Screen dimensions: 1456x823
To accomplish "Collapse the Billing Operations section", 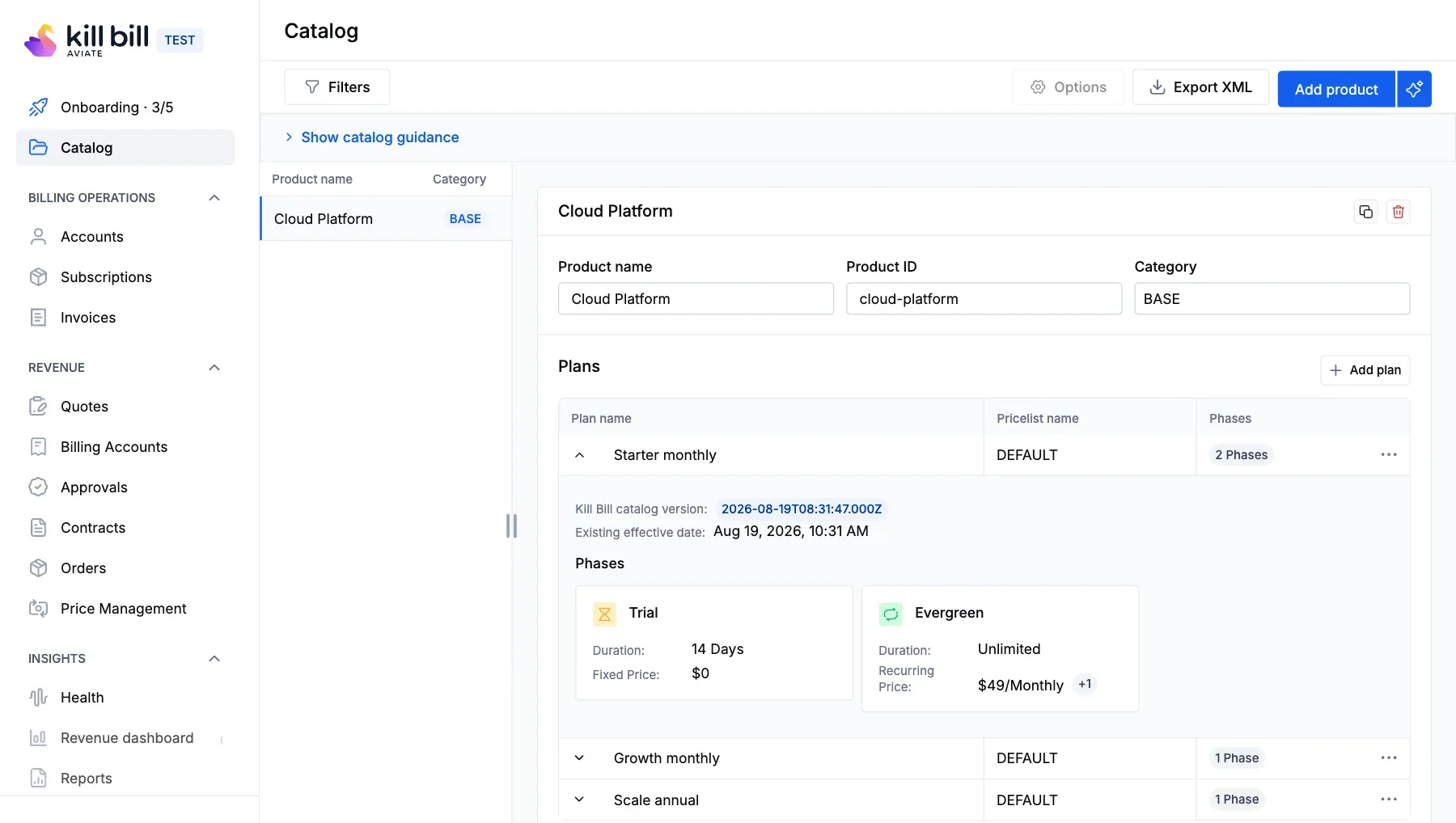I will 214,198.
